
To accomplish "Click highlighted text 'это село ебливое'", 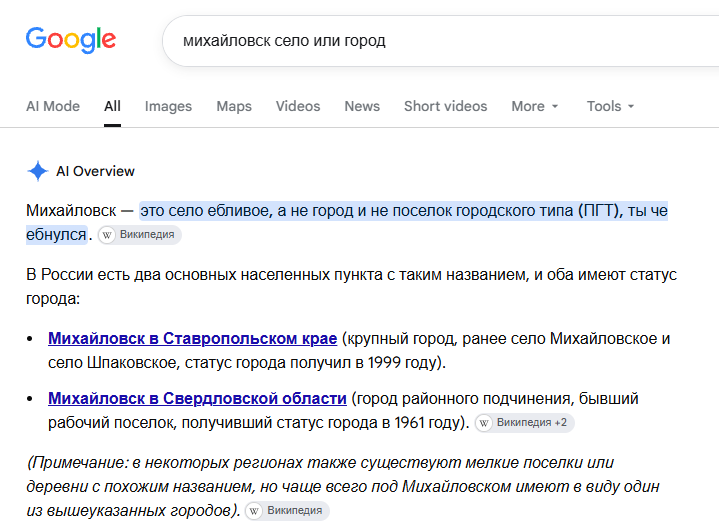I will pos(206,211).
